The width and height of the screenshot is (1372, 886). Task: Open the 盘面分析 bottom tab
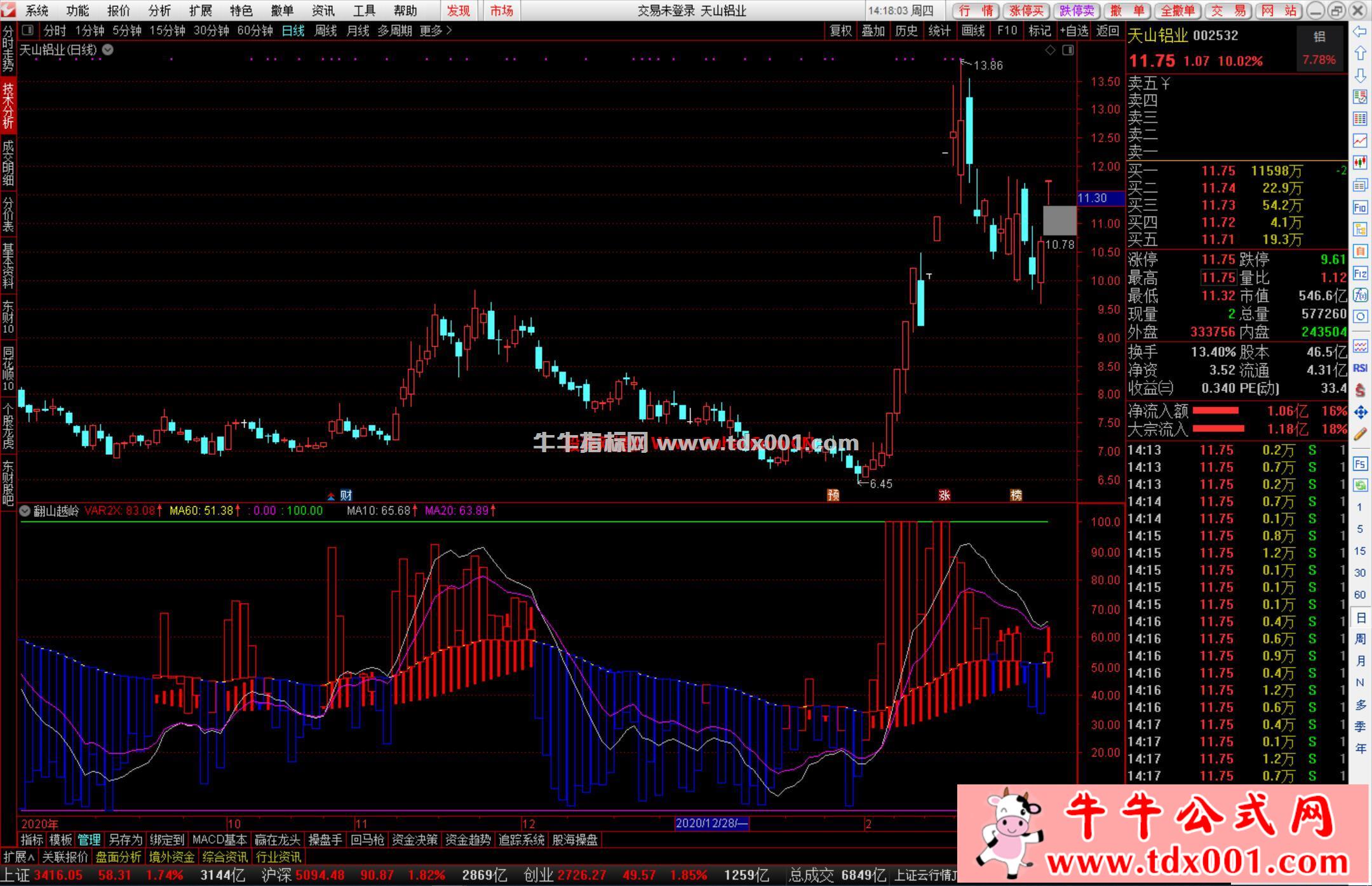coord(119,857)
